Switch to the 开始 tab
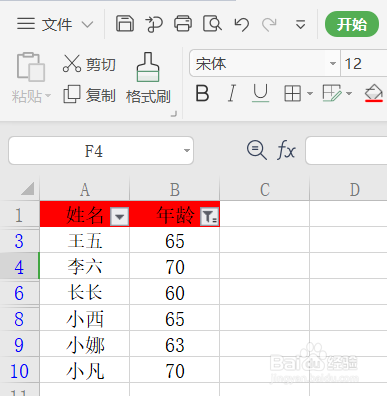Viewport: 387px width, 396px height. click(x=352, y=24)
